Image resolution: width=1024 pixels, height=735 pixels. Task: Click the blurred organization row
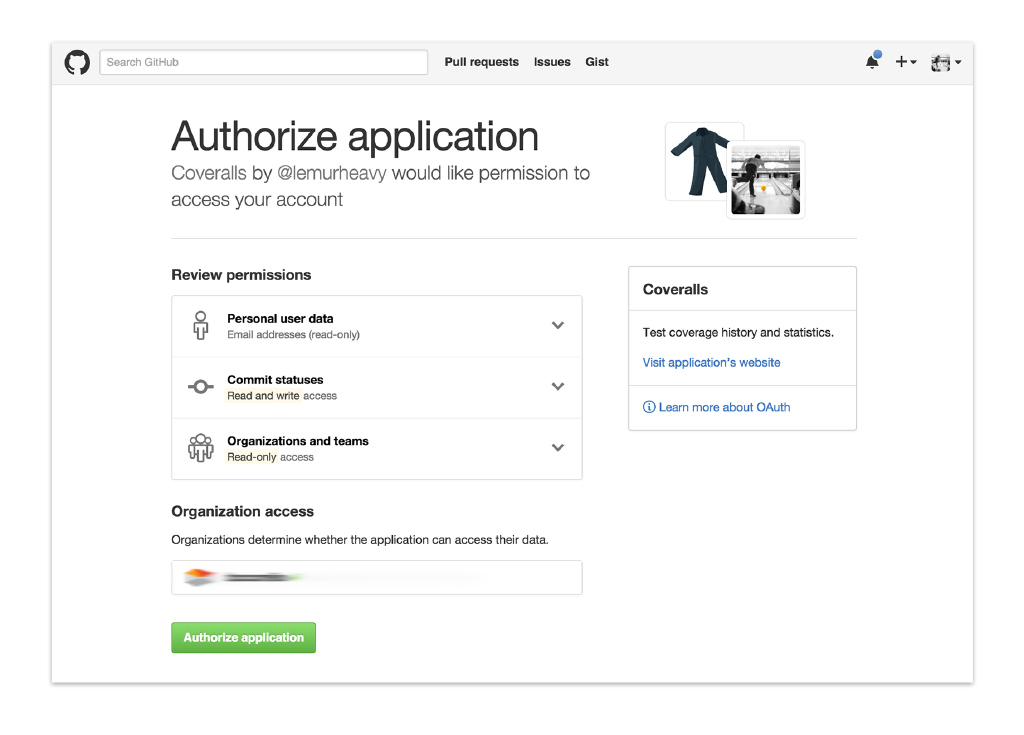(377, 578)
